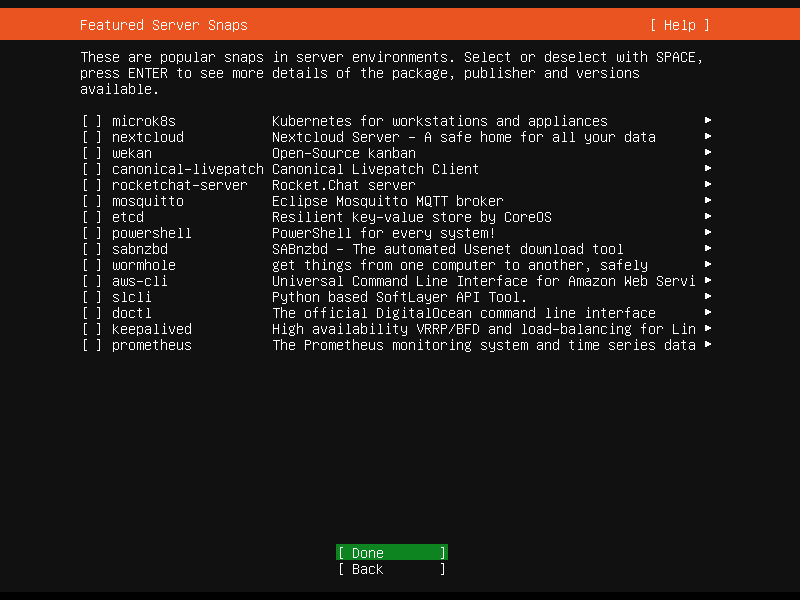Screen dimensions: 800x600
Task: Expand details arrow for etcd row
Action: click(708, 216)
